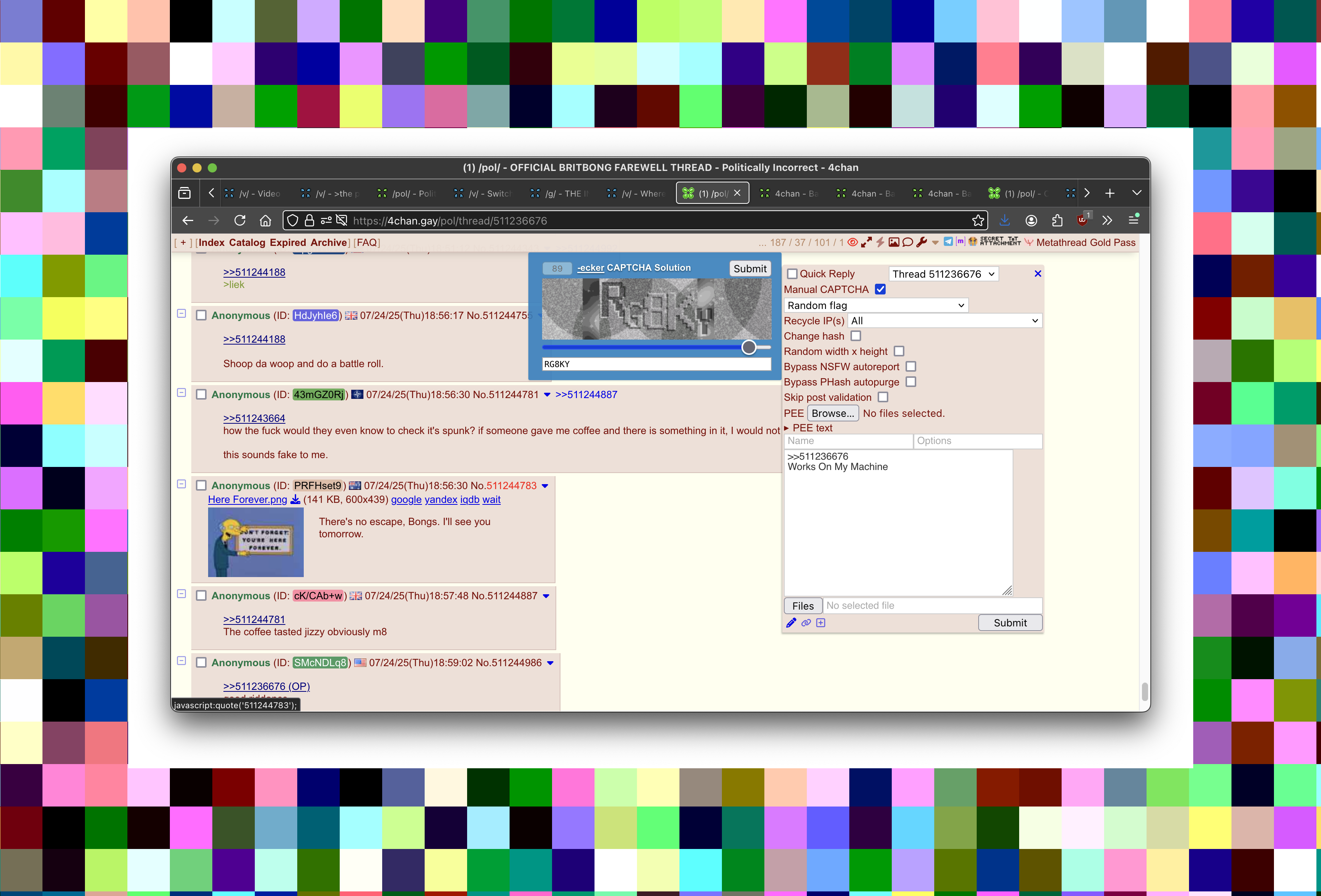Enable Random width x height checkbox
The height and width of the screenshot is (896, 1321).
point(899,351)
